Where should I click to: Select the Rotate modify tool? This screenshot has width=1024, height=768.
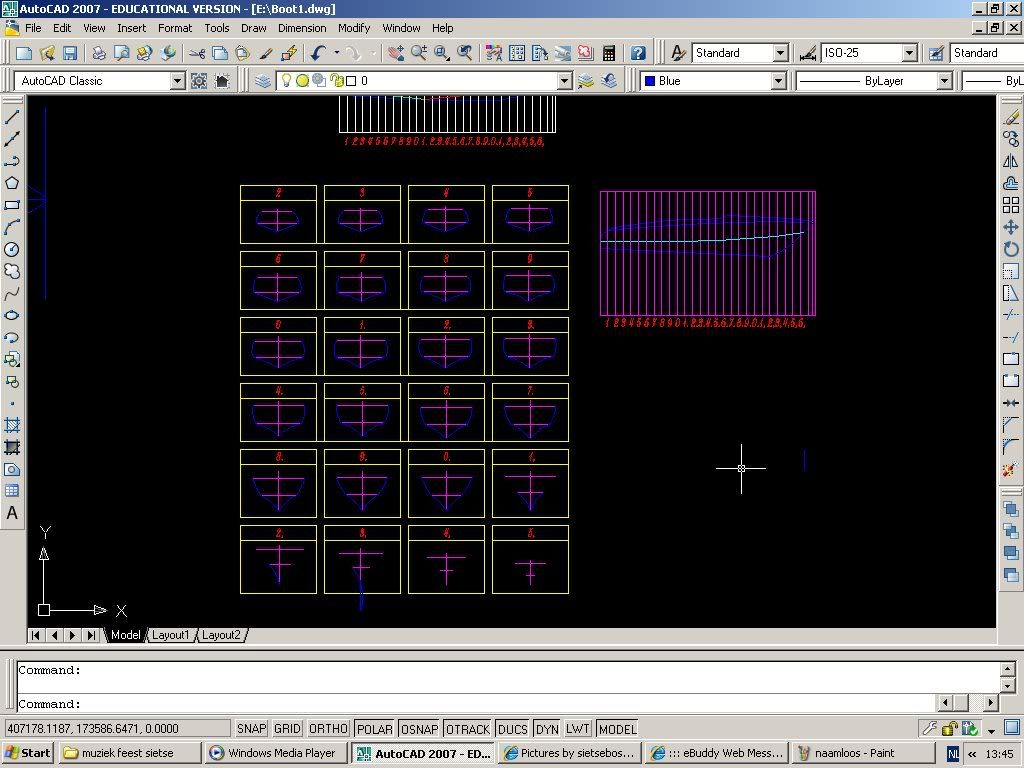[x=1010, y=249]
